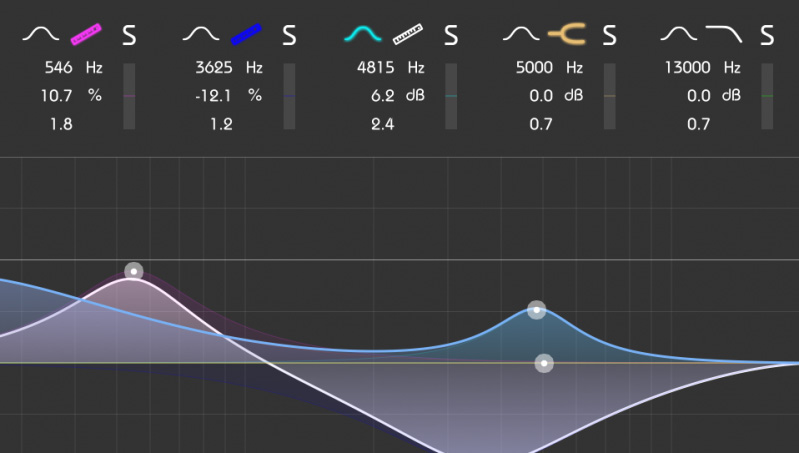The image size is (799, 453).
Task: Click the 5000 Hz frequency value
Action: coord(534,68)
